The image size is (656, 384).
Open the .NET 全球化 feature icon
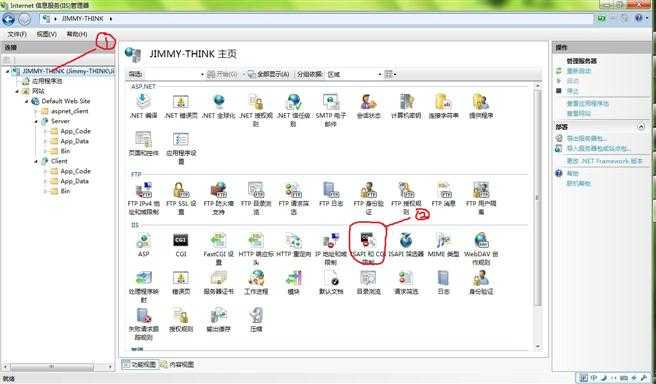tap(218, 105)
